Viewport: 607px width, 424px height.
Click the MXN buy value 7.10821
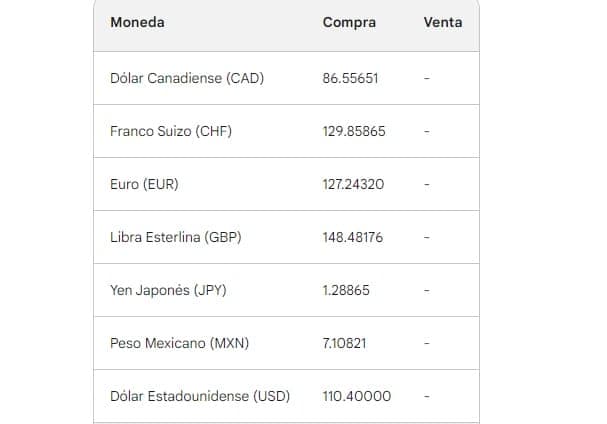point(344,343)
